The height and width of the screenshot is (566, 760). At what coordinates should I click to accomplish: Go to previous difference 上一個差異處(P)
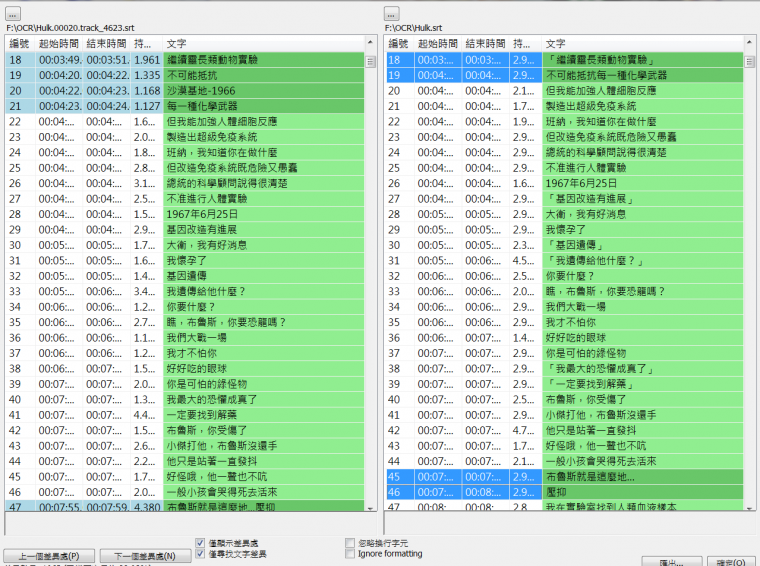[48, 556]
